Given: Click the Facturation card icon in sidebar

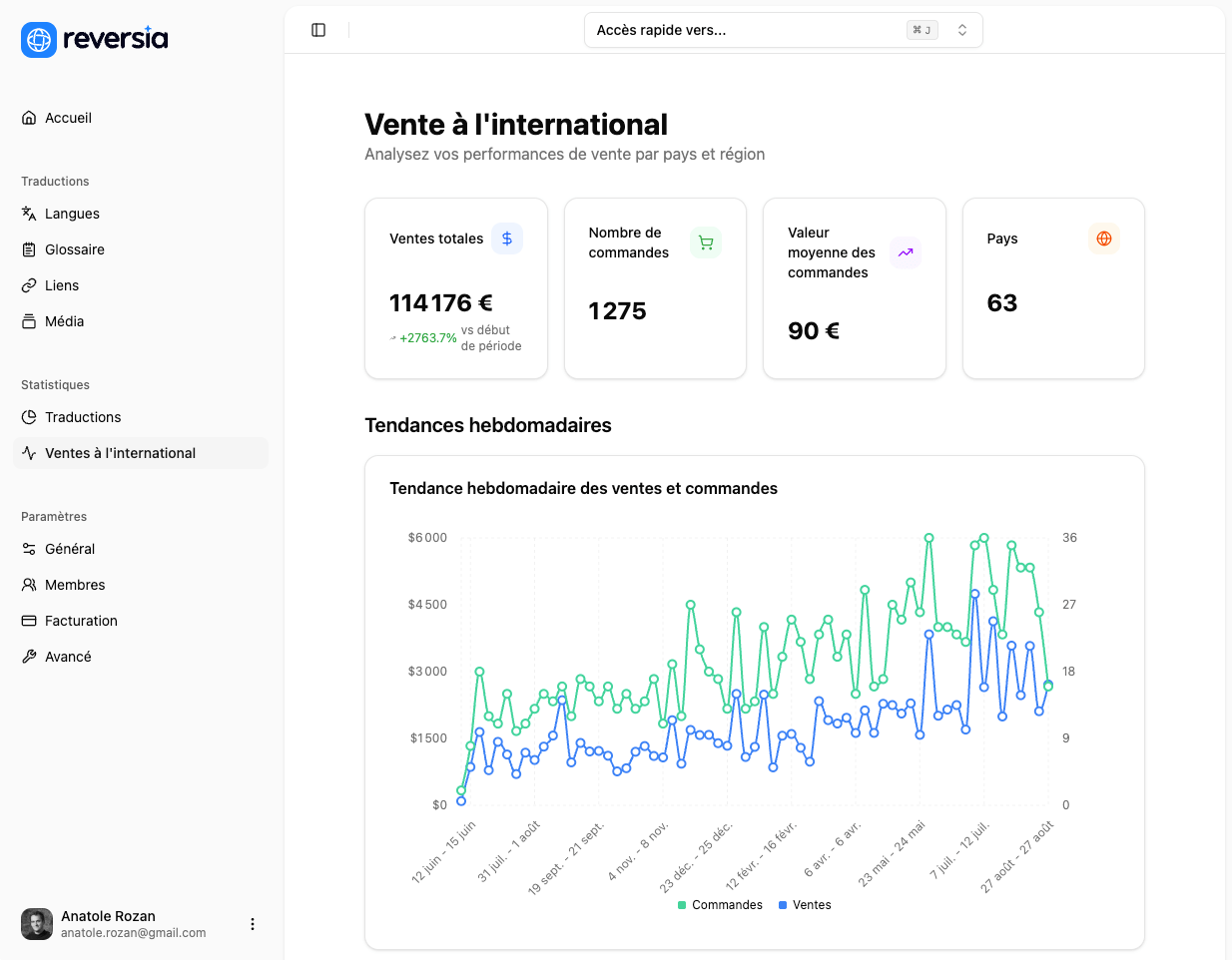Looking at the screenshot, I should pos(28,621).
